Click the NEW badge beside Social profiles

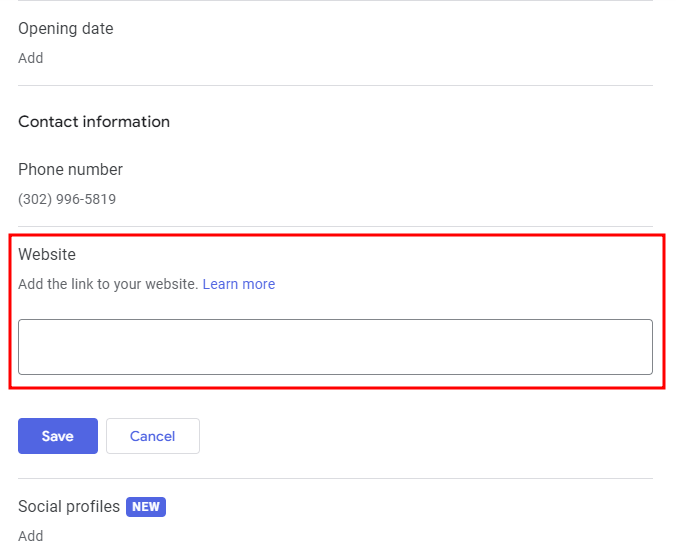(x=146, y=507)
